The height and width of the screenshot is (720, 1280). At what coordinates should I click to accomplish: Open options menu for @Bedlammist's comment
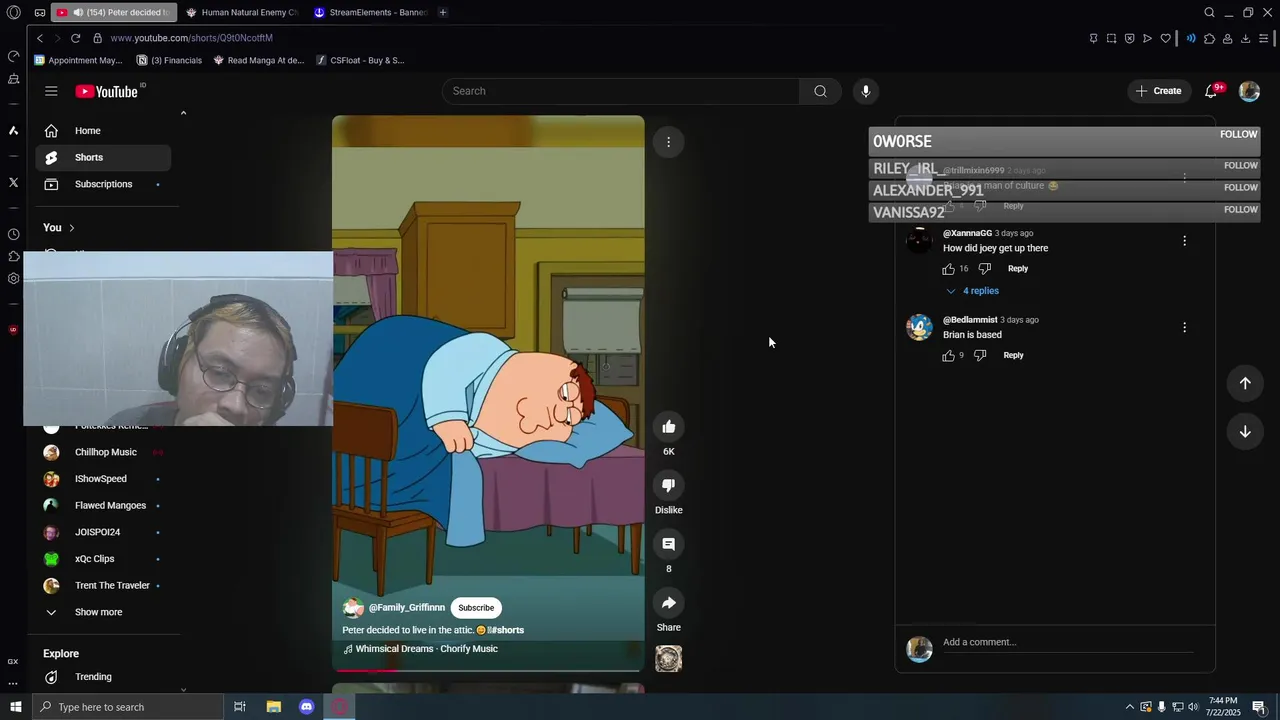pyautogui.click(x=1185, y=328)
